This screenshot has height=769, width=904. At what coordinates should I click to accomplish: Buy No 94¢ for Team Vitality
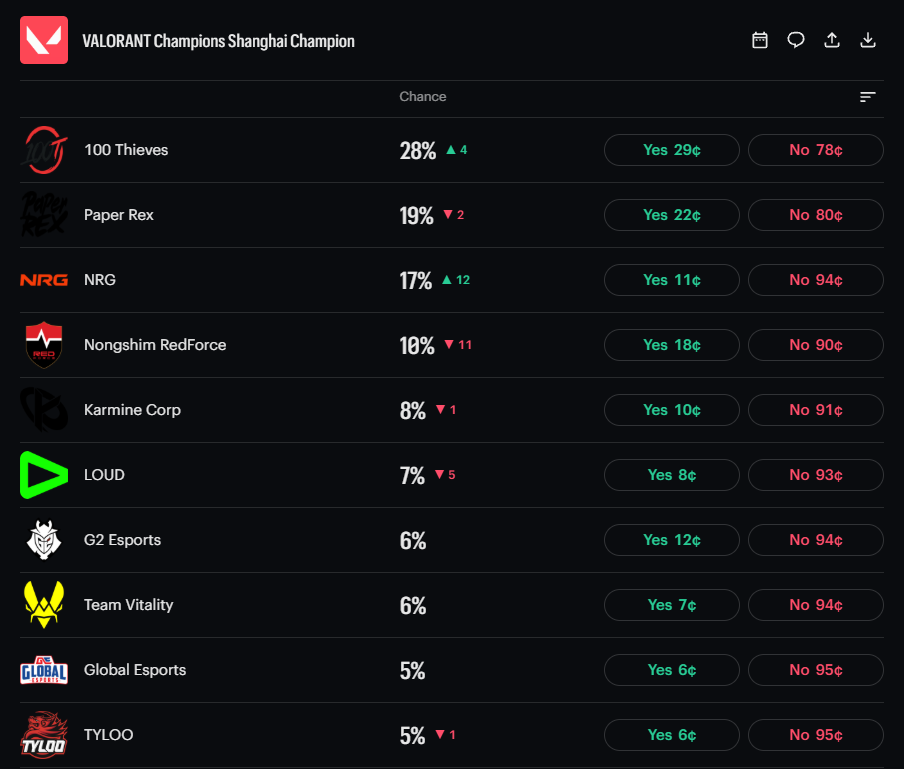tap(816, 605)
